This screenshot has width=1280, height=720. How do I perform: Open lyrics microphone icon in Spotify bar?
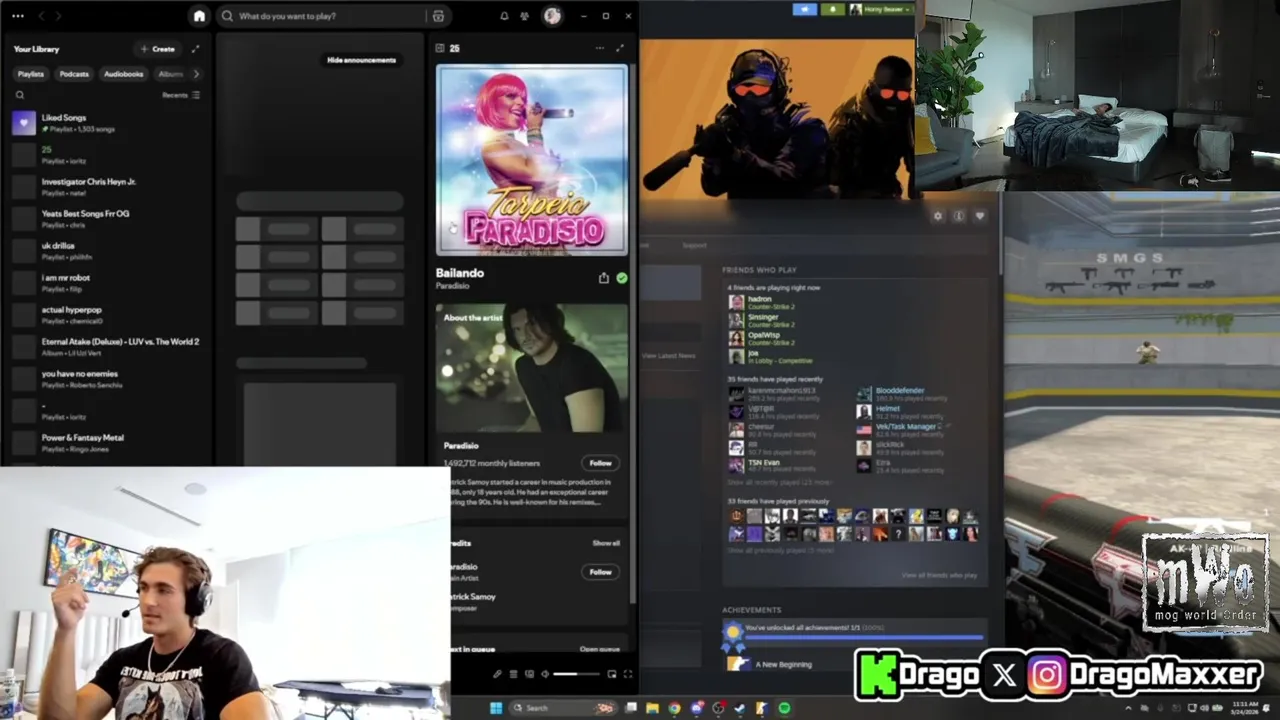pyautogui.click(x=498, y=674)
